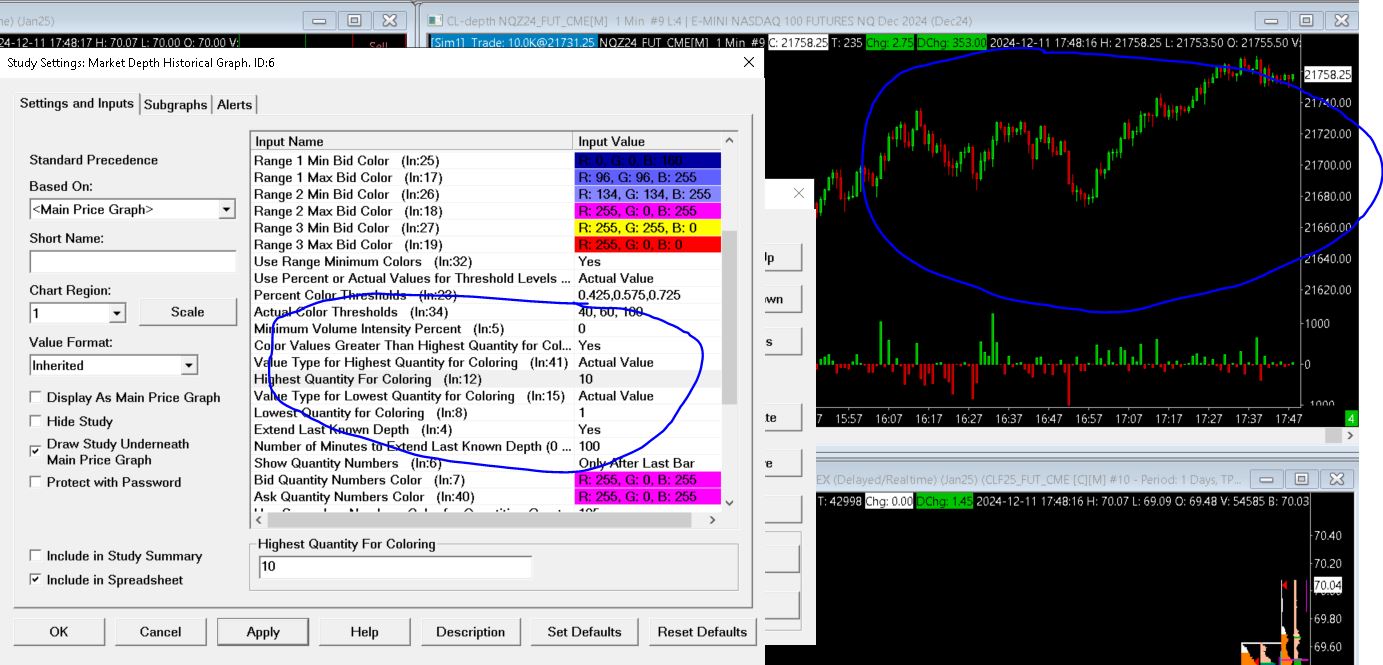Screen dimensions: 1383x665
Task: Pick Range 3 Min Bid Color yellow swatch
Action: pos(648,228)
